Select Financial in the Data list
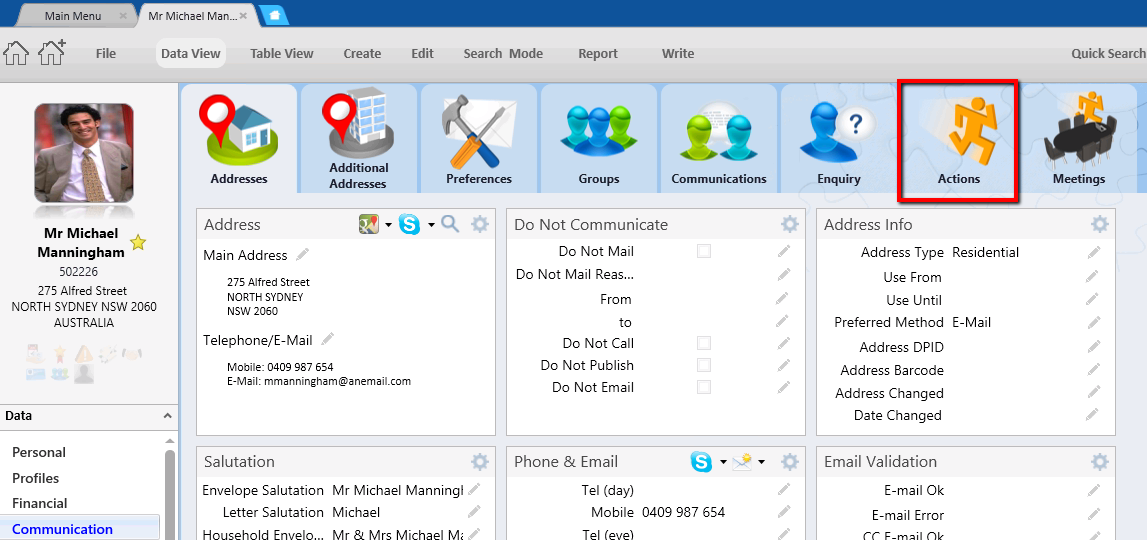 40,503
